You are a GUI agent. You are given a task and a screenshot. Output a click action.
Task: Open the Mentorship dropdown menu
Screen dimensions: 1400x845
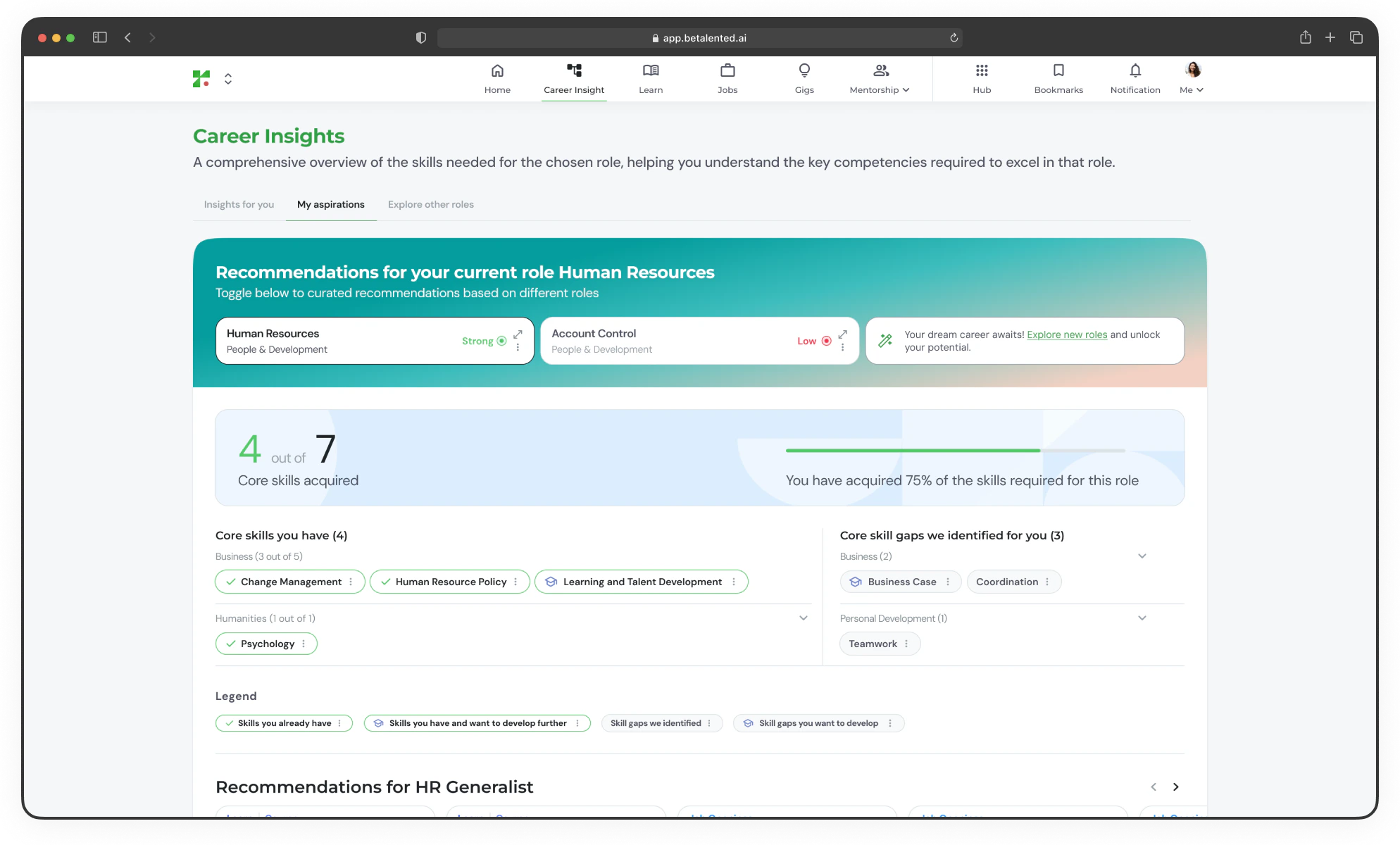click(880, 79)
